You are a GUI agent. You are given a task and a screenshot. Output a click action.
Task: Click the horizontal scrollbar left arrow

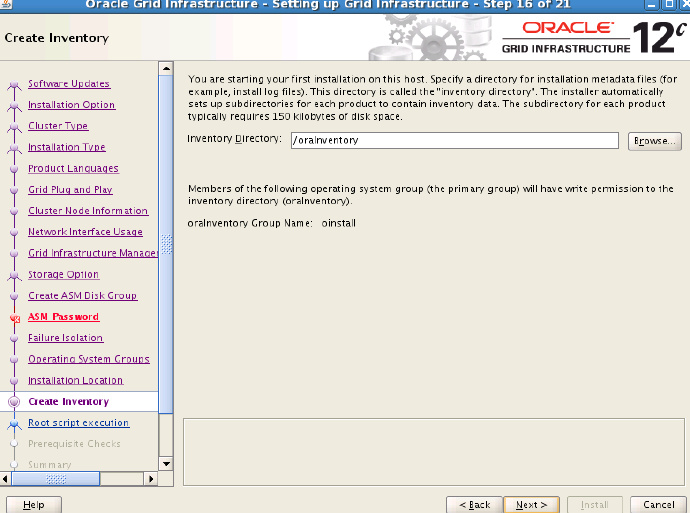(x=5, y=479)
